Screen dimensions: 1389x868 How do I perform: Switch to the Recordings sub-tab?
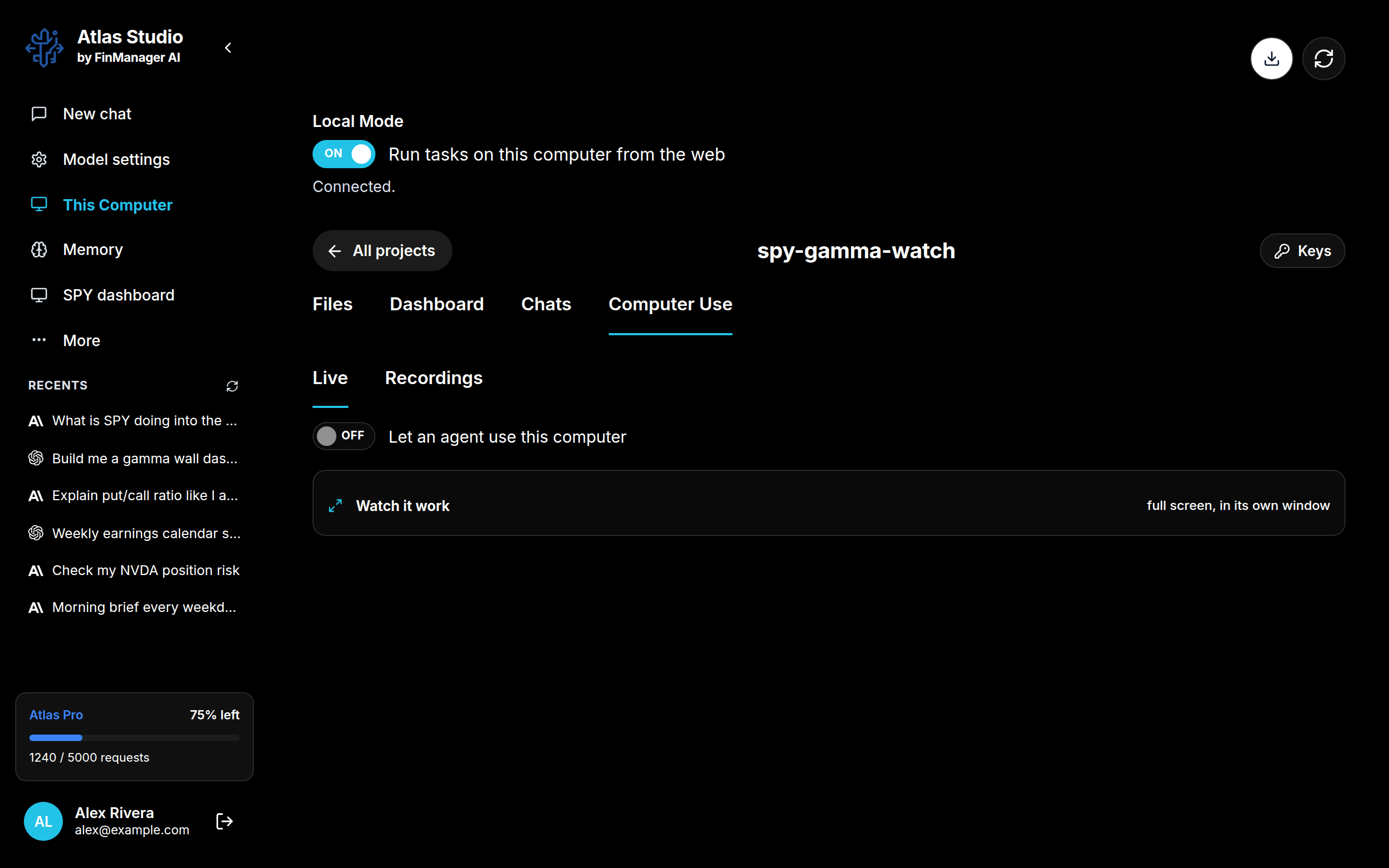pos(434,378)
